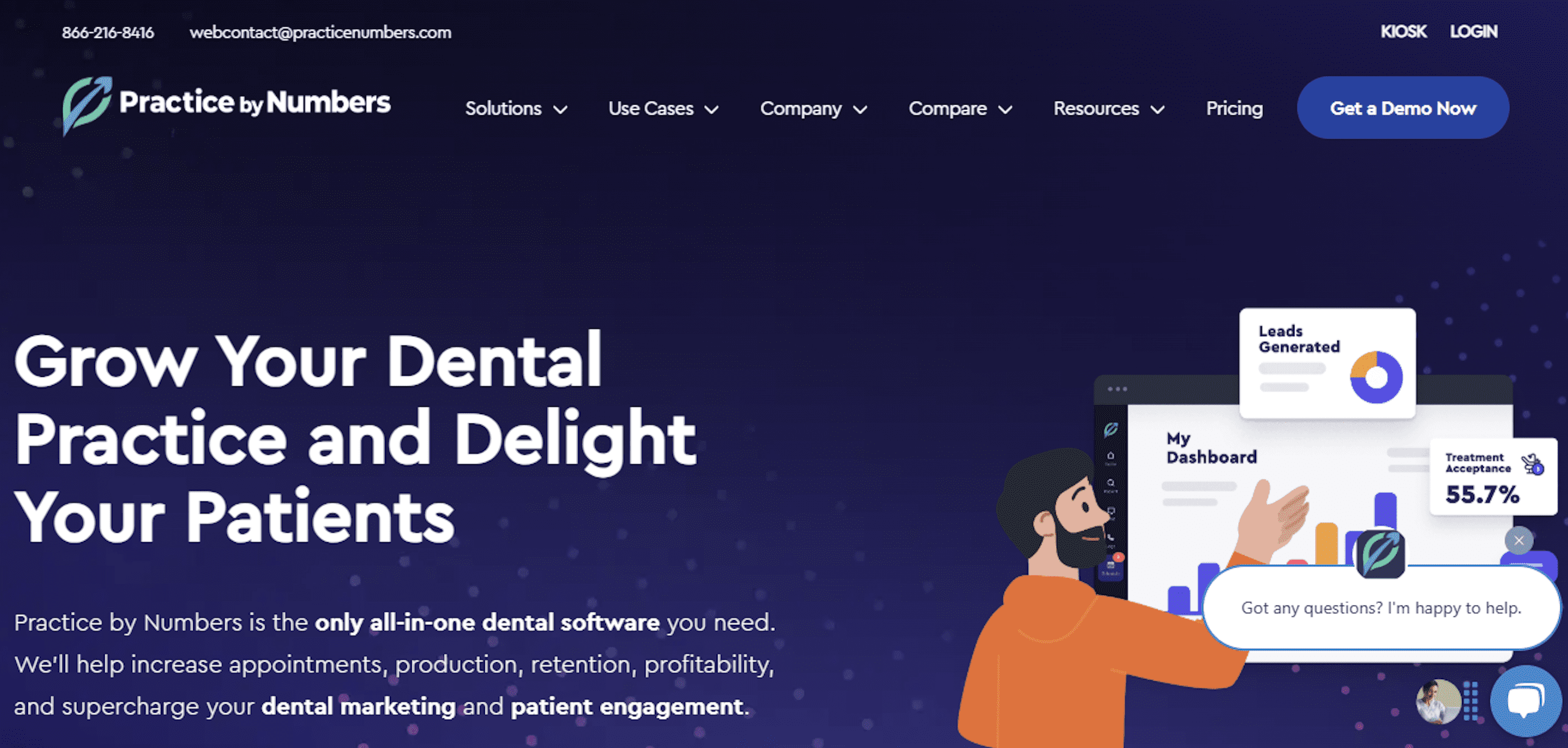Click the Get a Demo Now button
Image resolution: width=1568 pixels, height=748 pixels.
pyautogui.click(x=1403, y=108)
